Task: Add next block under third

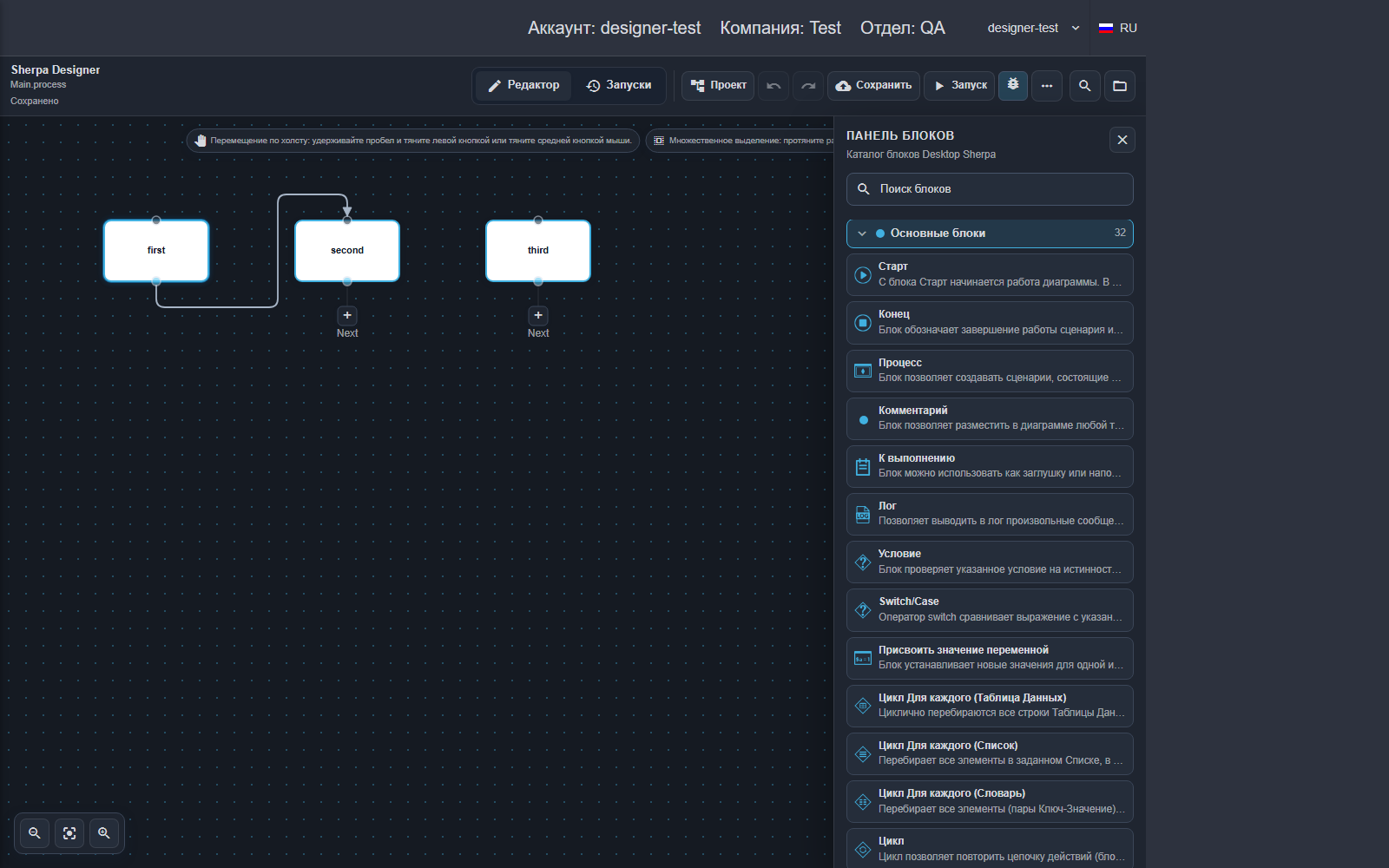Action: point(538,315)
